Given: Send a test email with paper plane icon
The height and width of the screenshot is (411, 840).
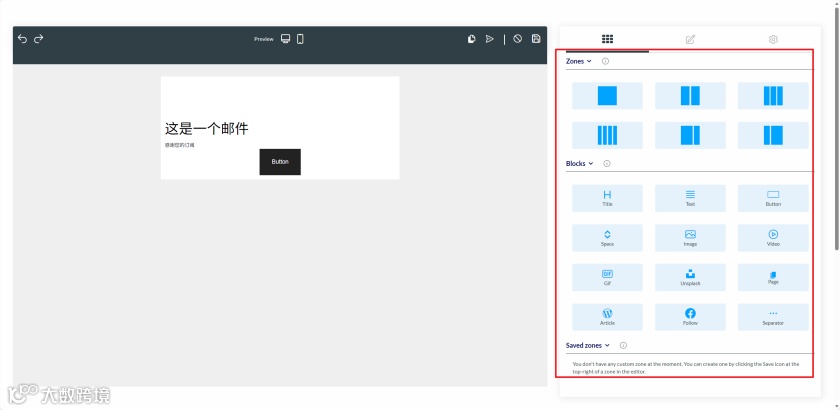Looking at the screenshot, I should [x=489, y=39].
